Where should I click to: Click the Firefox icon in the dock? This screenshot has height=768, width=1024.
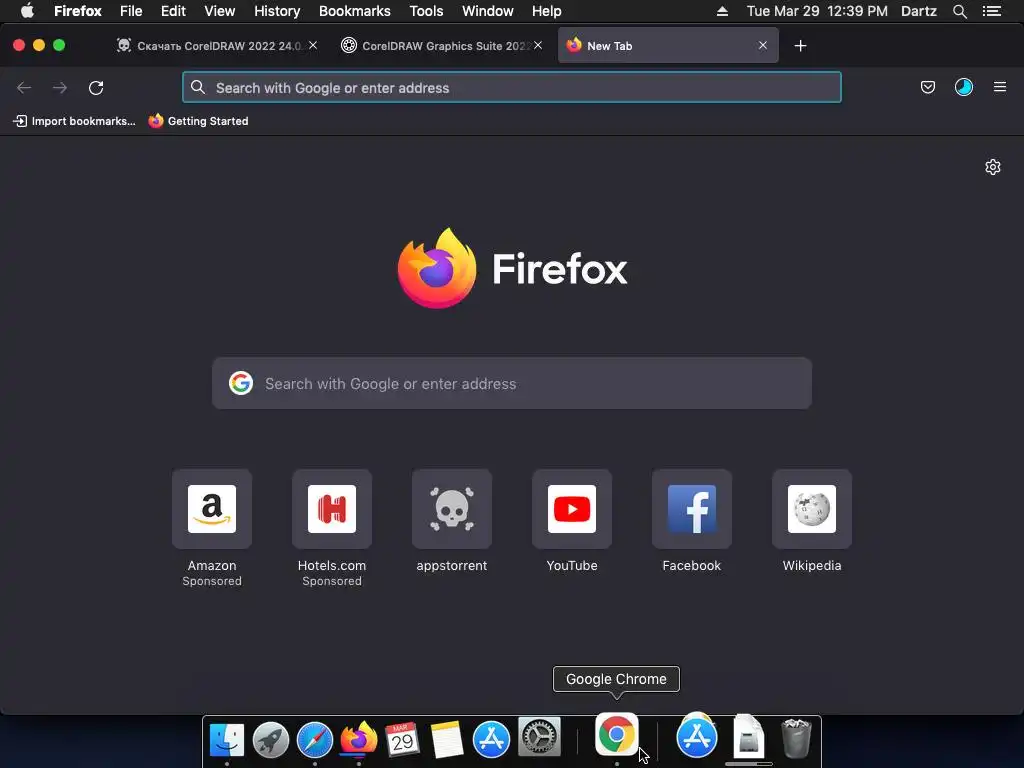tap(359, 739)
